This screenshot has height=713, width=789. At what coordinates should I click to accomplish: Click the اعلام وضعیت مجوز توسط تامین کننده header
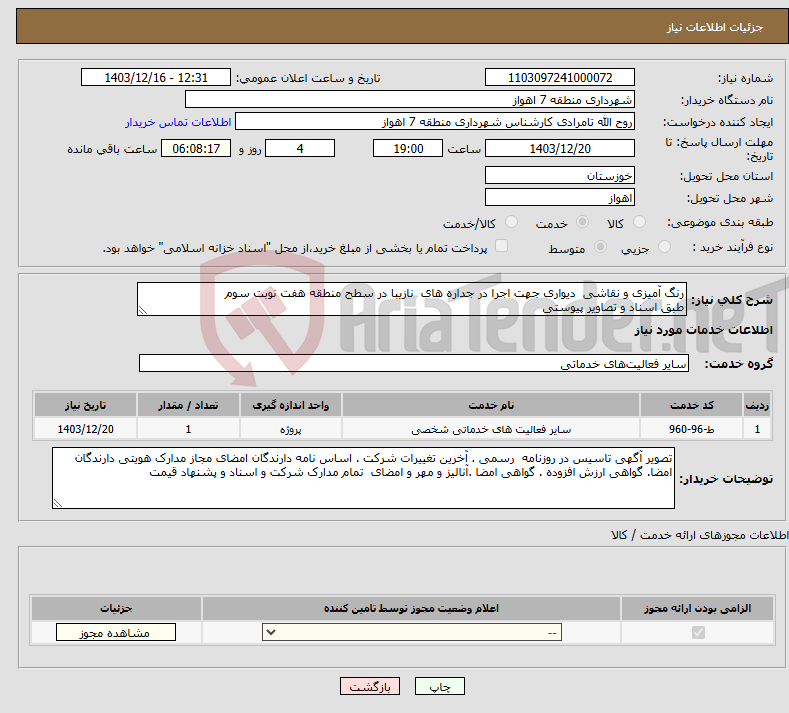(x=412, y=608)
